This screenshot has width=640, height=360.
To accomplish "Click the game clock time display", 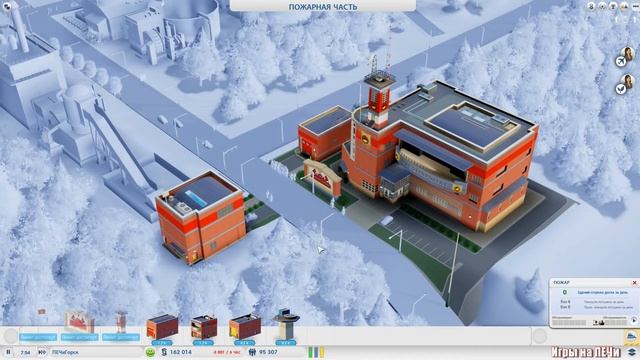I will click(25, 352).
